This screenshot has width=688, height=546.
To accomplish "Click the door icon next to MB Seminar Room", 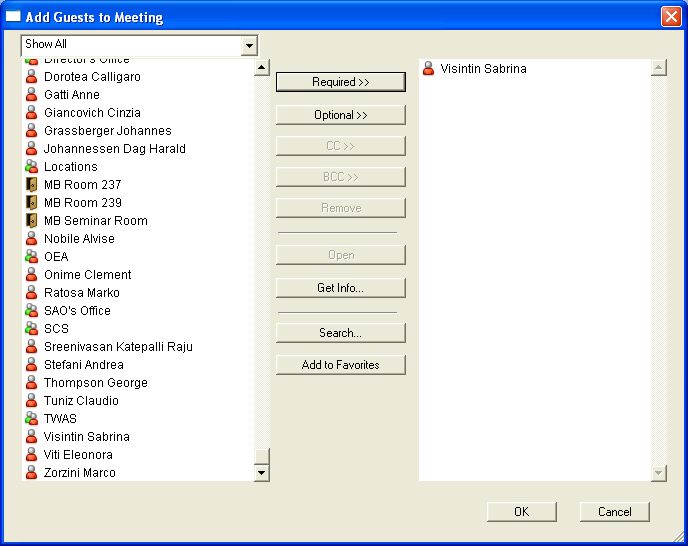I will tap(31, 221).
